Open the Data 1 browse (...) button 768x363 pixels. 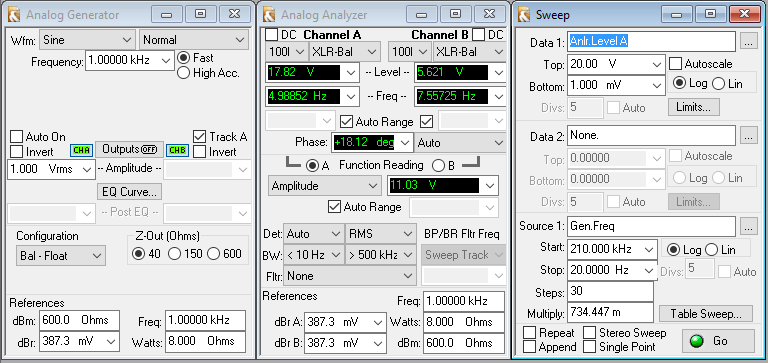point(747,42)
